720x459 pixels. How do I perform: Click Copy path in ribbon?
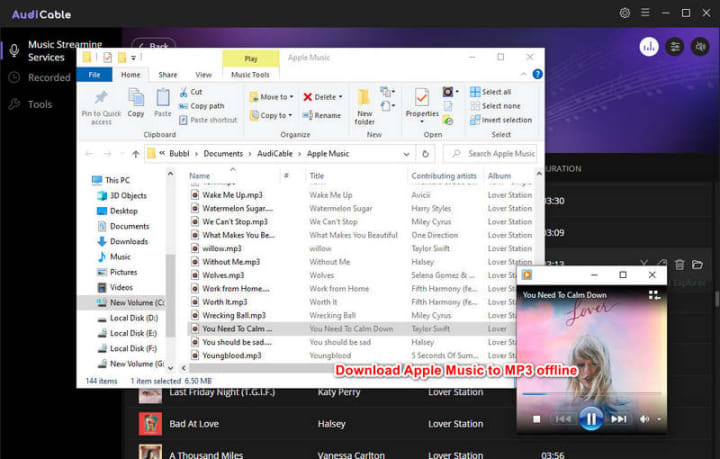[x=202, y=106]
